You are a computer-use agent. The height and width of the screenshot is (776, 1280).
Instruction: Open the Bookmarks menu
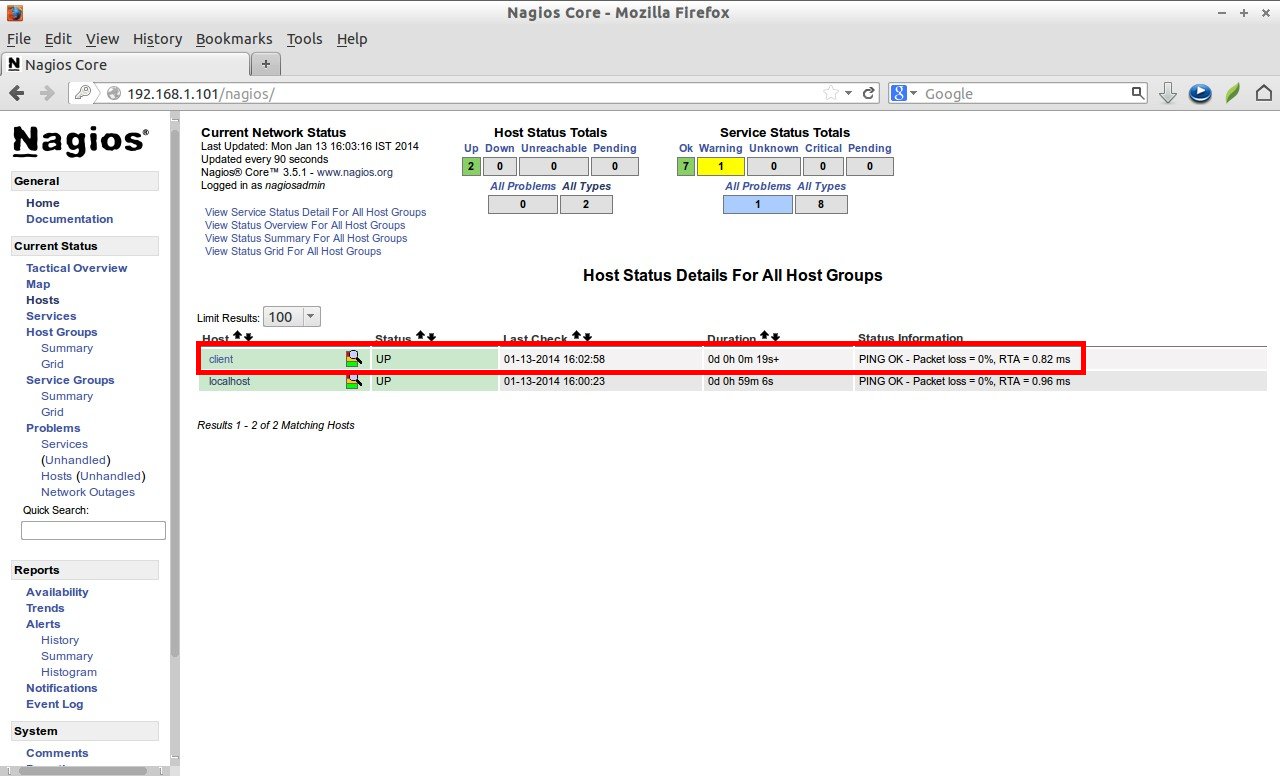pos(234,39)
